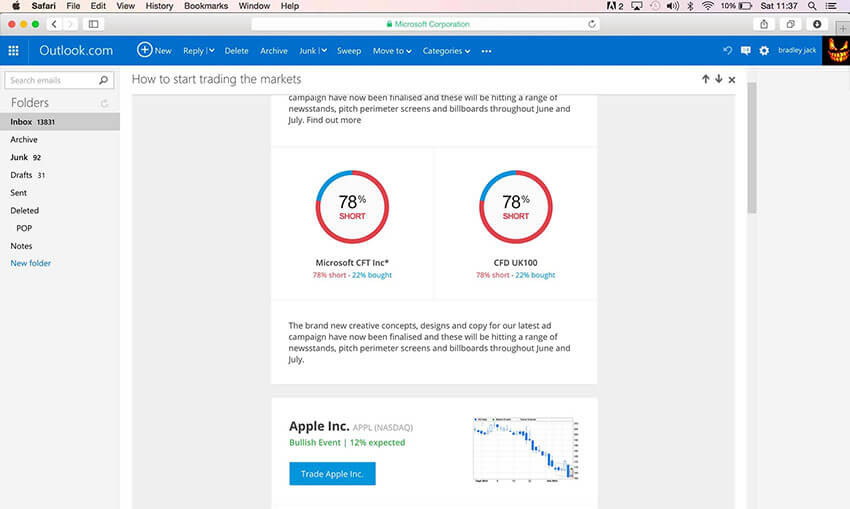
Task: Close the open email message
Action: click(732, 79)
